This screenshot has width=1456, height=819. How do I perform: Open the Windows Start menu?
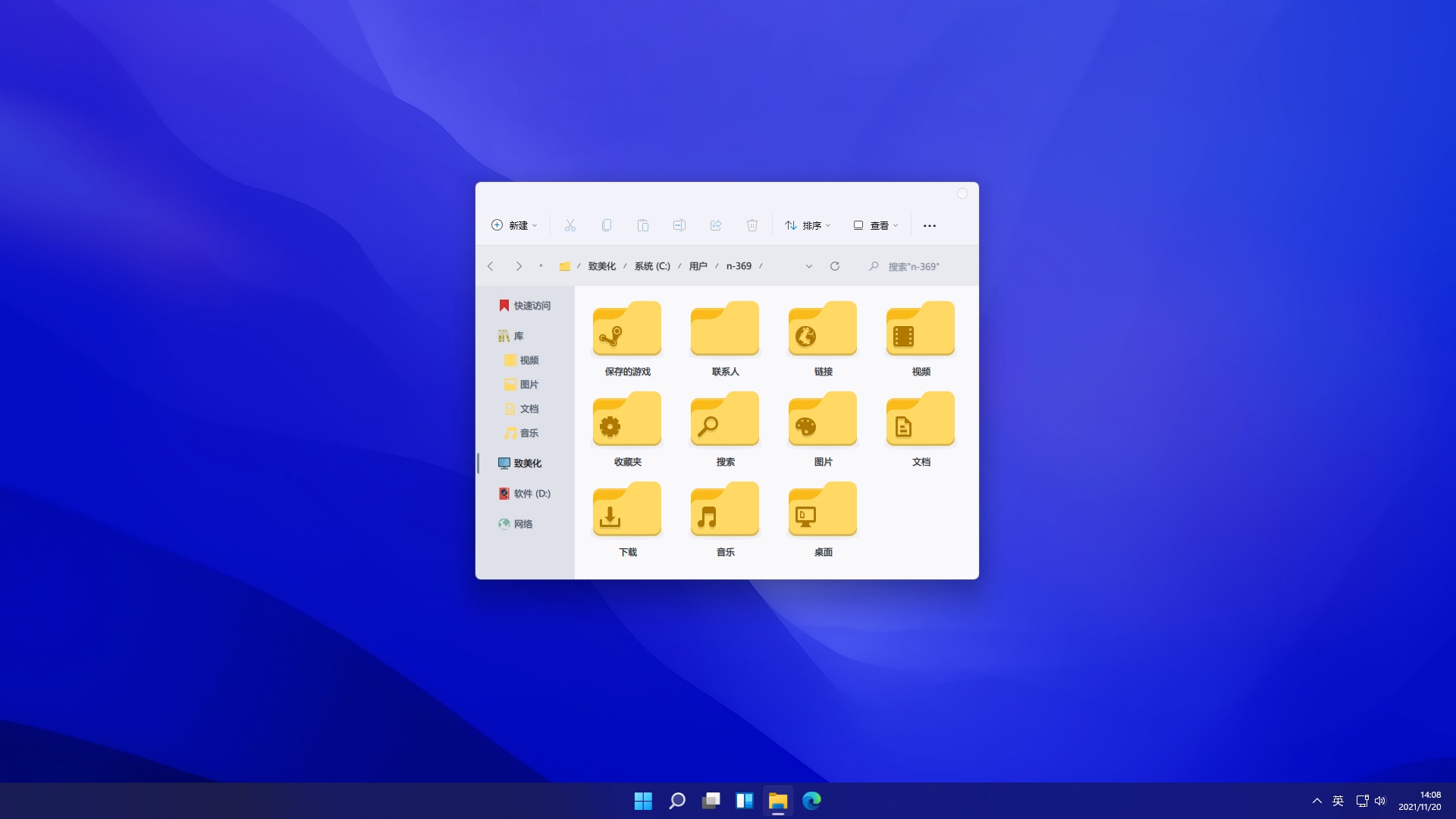click(x=643, y=801)
